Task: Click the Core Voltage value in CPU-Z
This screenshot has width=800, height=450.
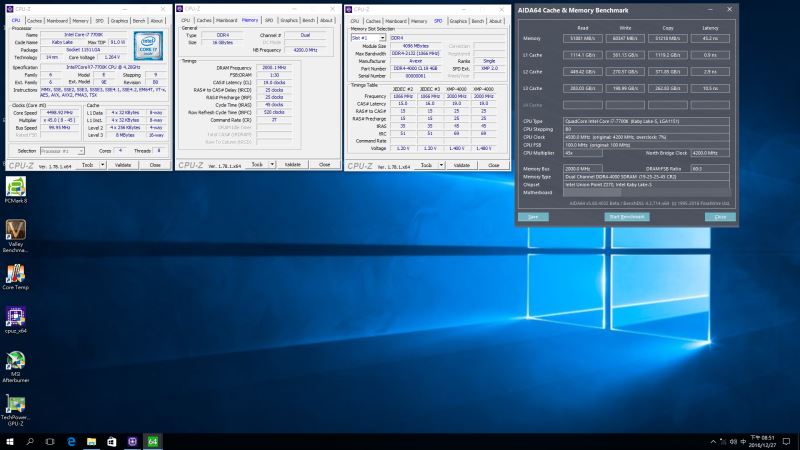Action: pyautogui.click(x=112, y=57)
